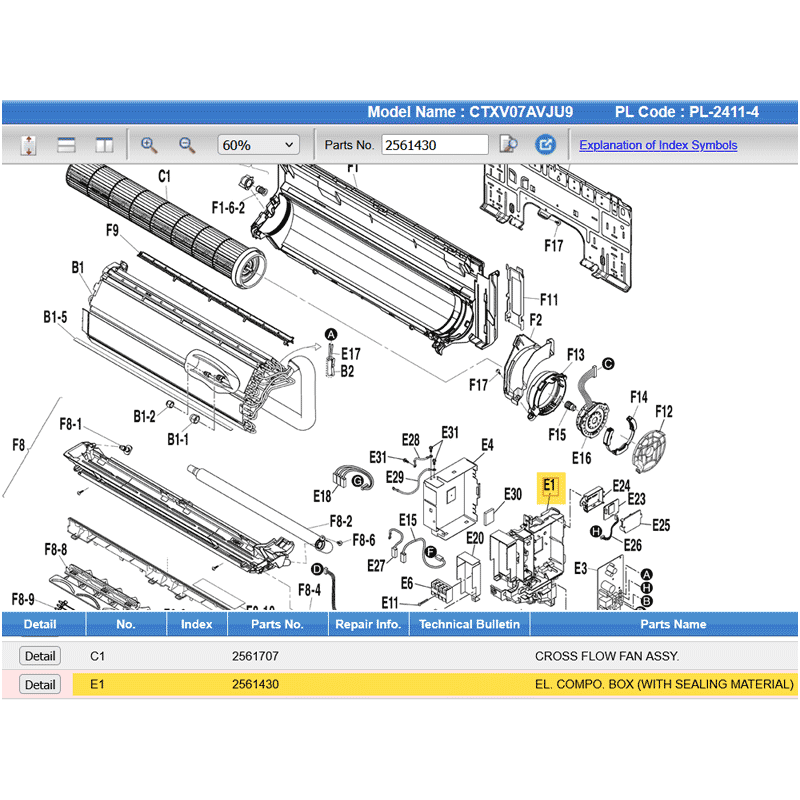The height and width of the screenshot is (800, 800).
Task: Click the blue share/export icon
Action: [x=545, y=145]
